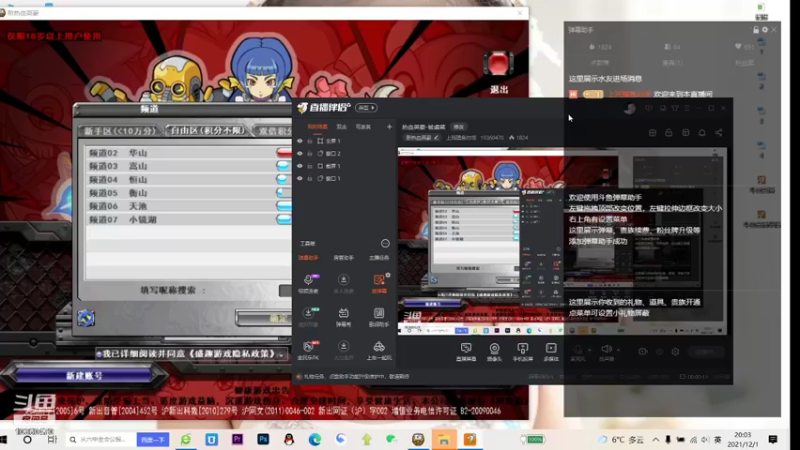The height and width of the screenshot is (450, 800).
Task: Select channel row 频道03 嵩山
Action: coord(189,166)
